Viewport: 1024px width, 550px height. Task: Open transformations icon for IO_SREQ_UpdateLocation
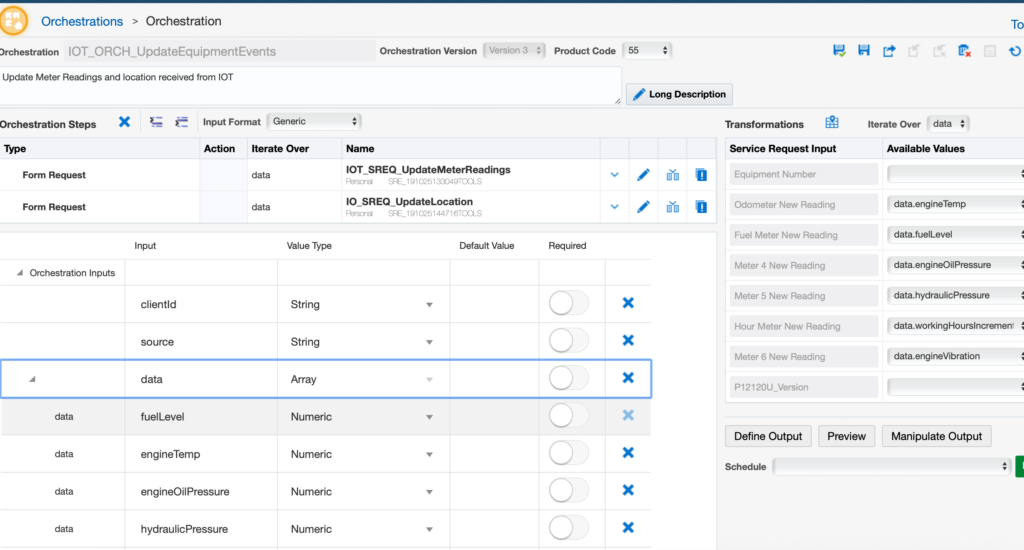tap(673, 207)
